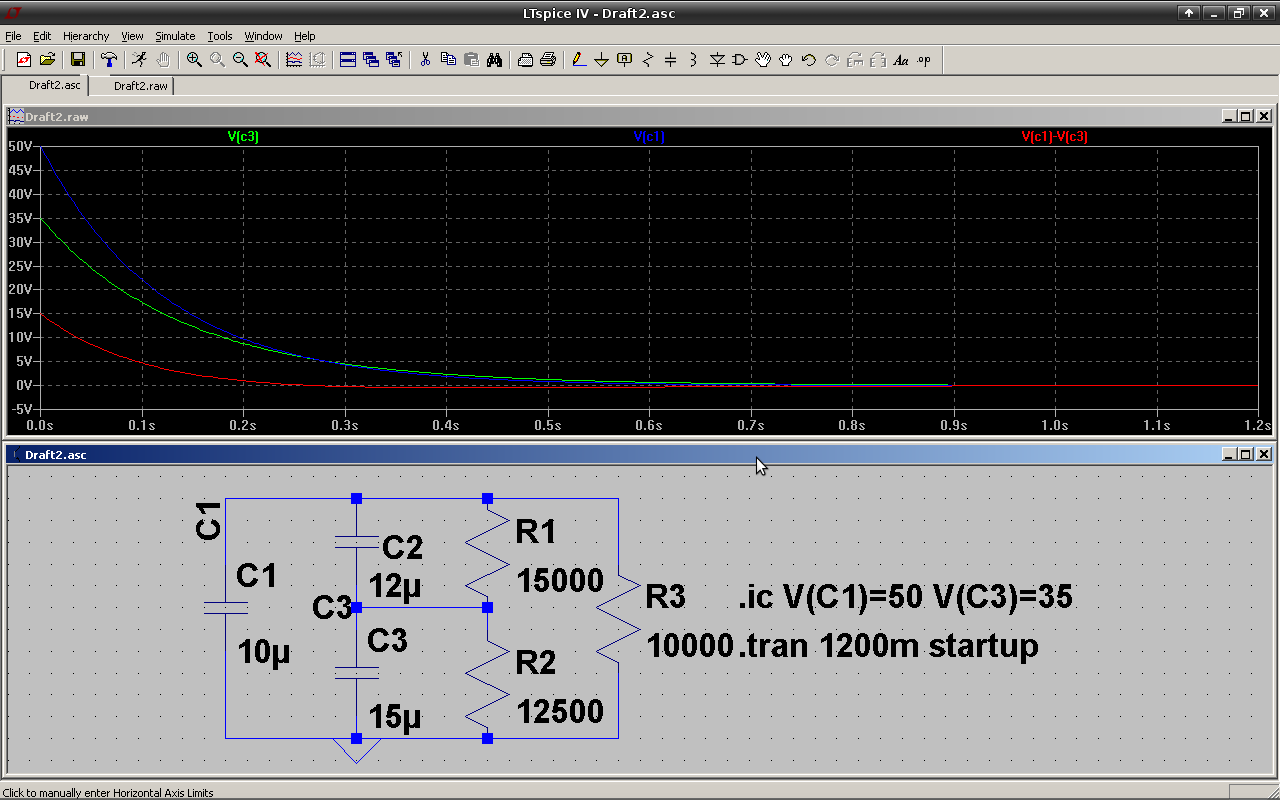Image resolution: width=1280 pixels, height=800 pixels.
Task: Maximize the Draft2.raw plot pane
Action: (x=1246, y=116)
